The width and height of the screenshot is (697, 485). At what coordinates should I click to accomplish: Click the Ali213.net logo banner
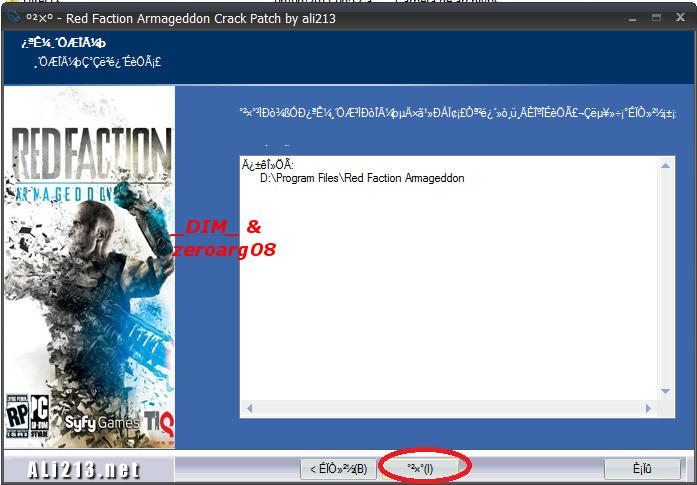(x=84, y=469)
